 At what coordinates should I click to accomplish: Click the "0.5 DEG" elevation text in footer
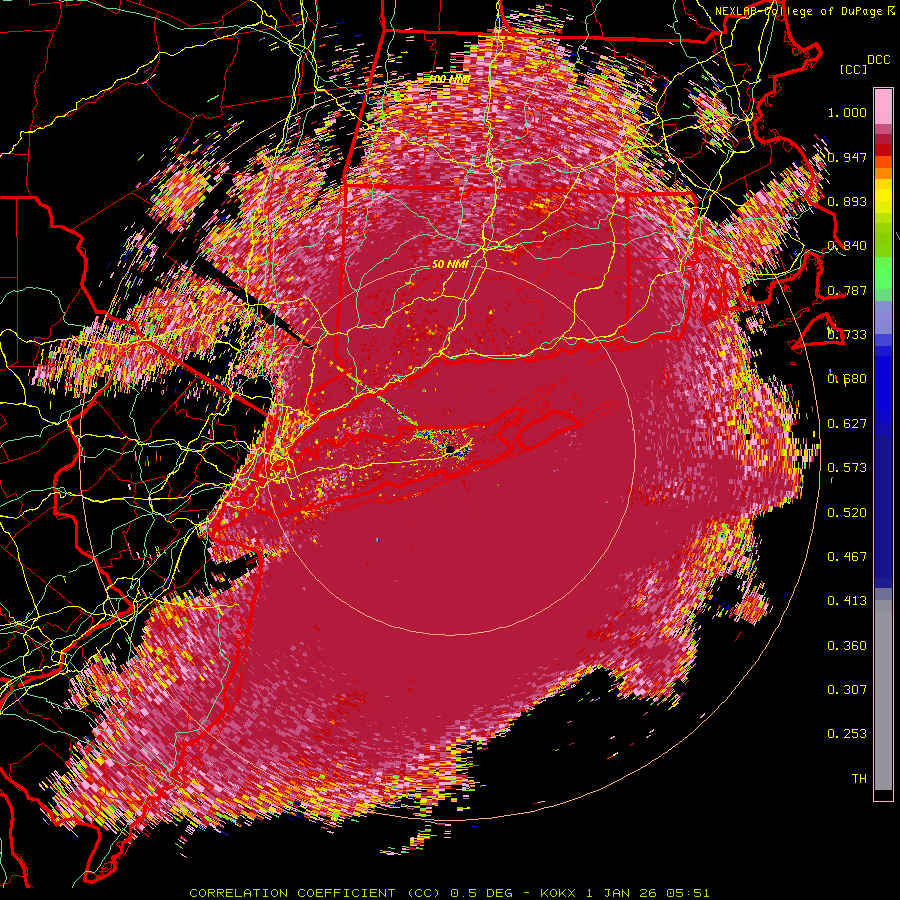[481, 893]
